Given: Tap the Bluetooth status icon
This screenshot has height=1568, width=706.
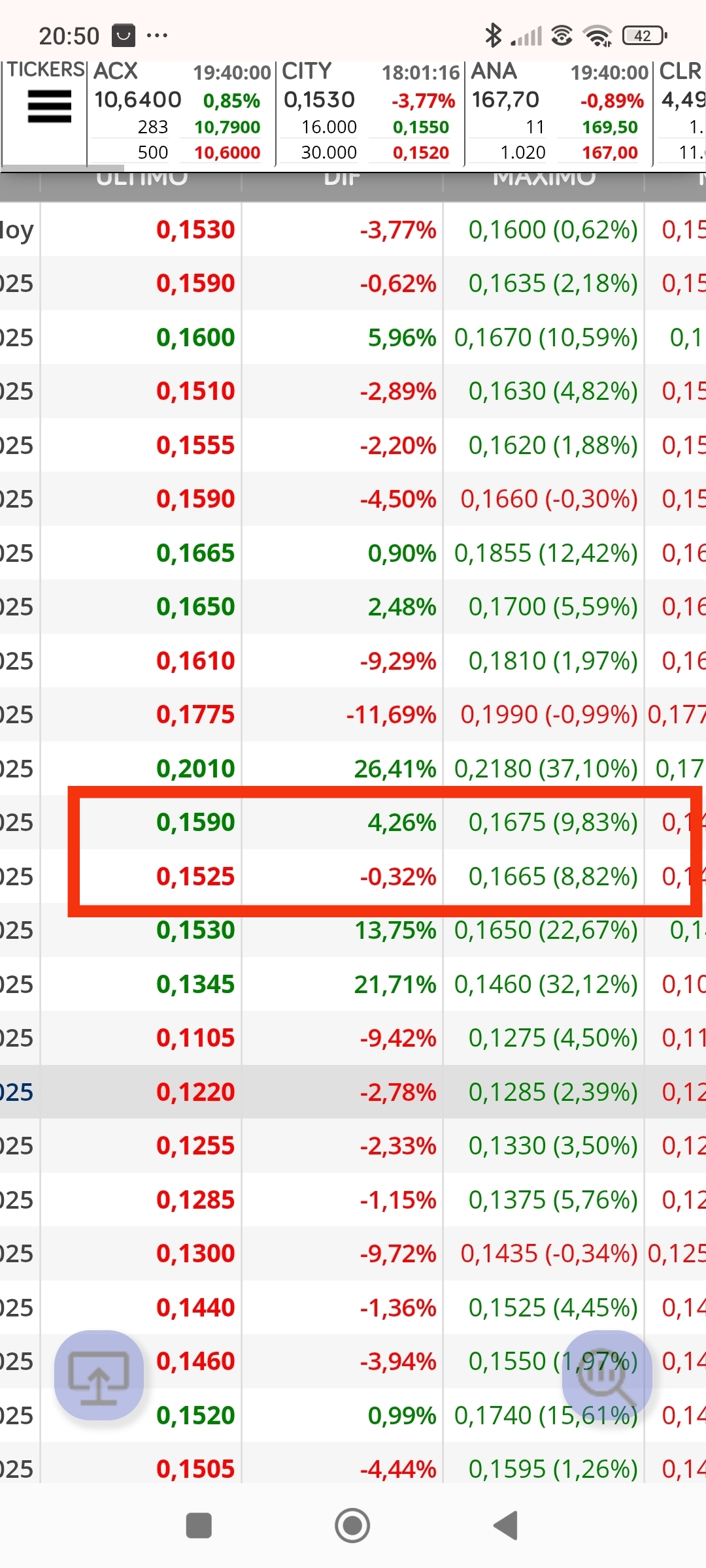Looking at the screenshot, I should [493, 35].
